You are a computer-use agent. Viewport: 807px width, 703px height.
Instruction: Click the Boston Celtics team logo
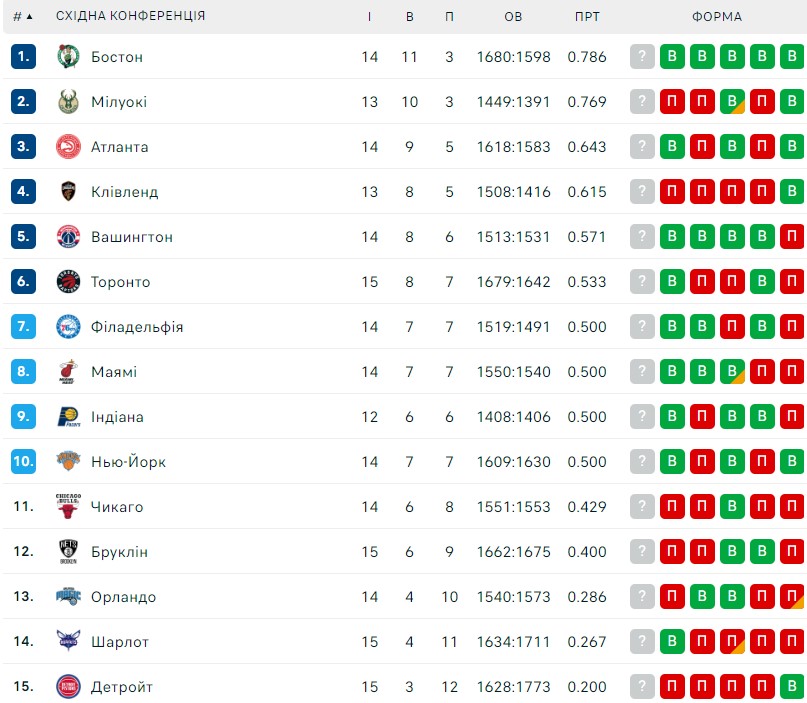pos(68,57)
